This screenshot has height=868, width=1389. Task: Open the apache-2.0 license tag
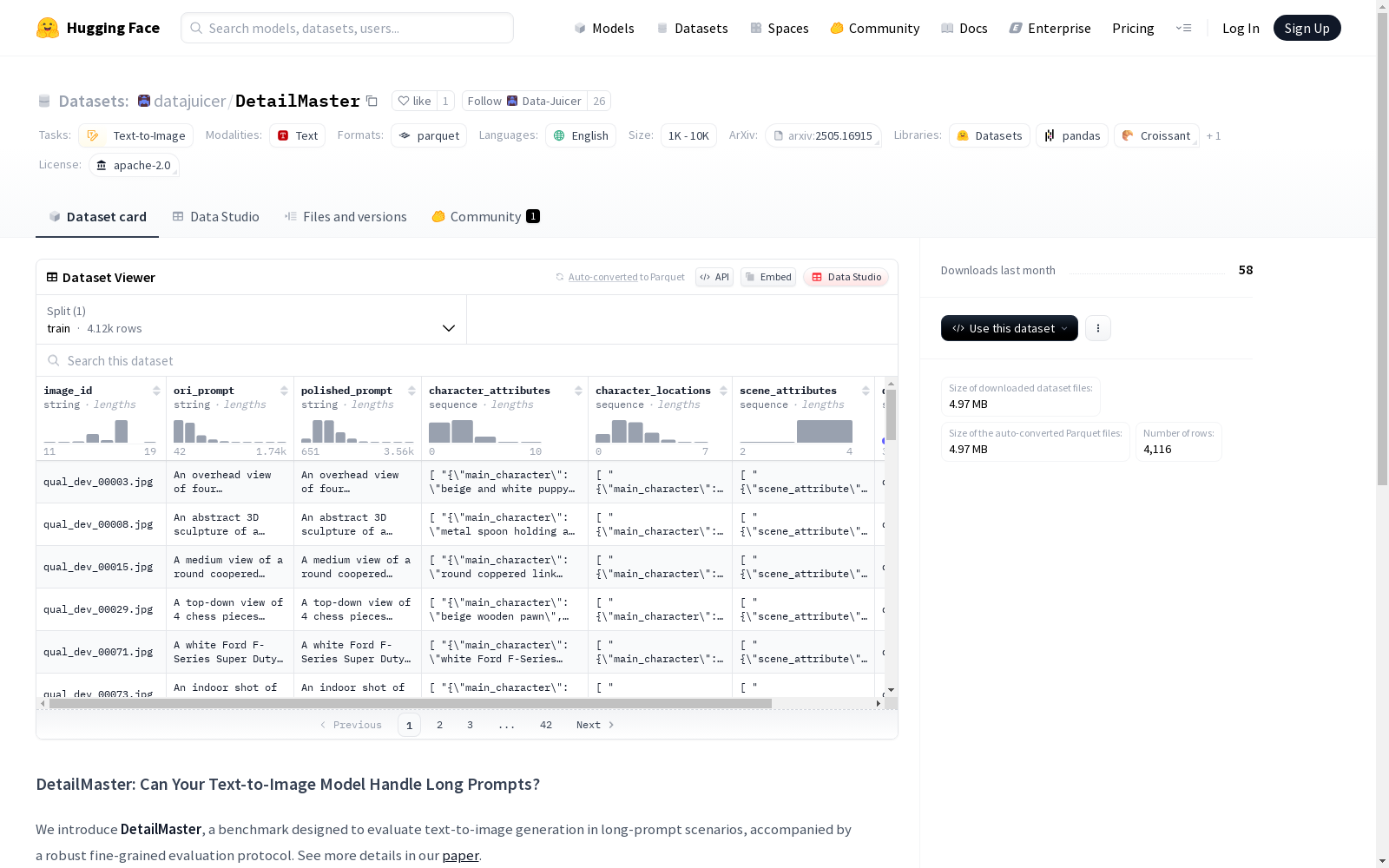[134, 165]
